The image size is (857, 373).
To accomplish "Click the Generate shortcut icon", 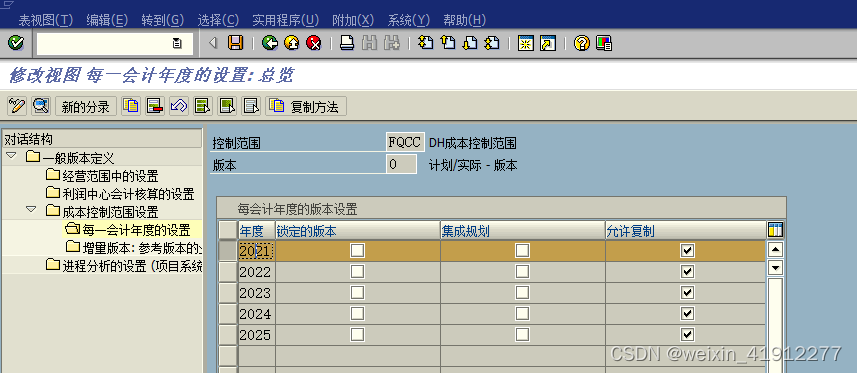I will click(547, 43).
